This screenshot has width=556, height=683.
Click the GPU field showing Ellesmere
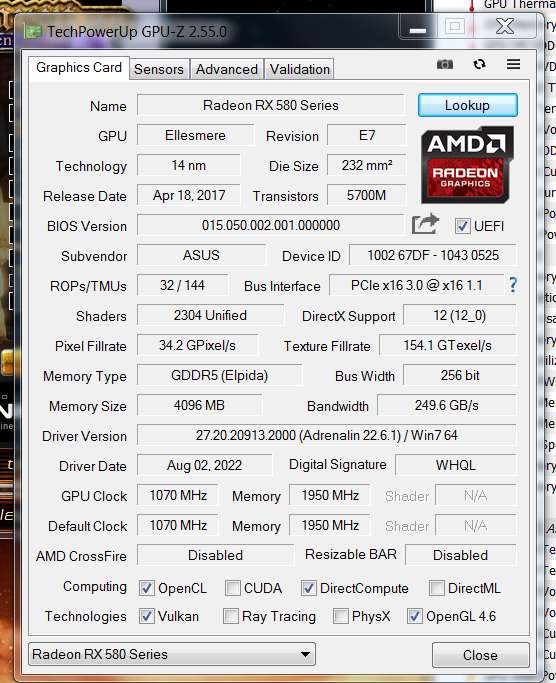tap(195, 135)
